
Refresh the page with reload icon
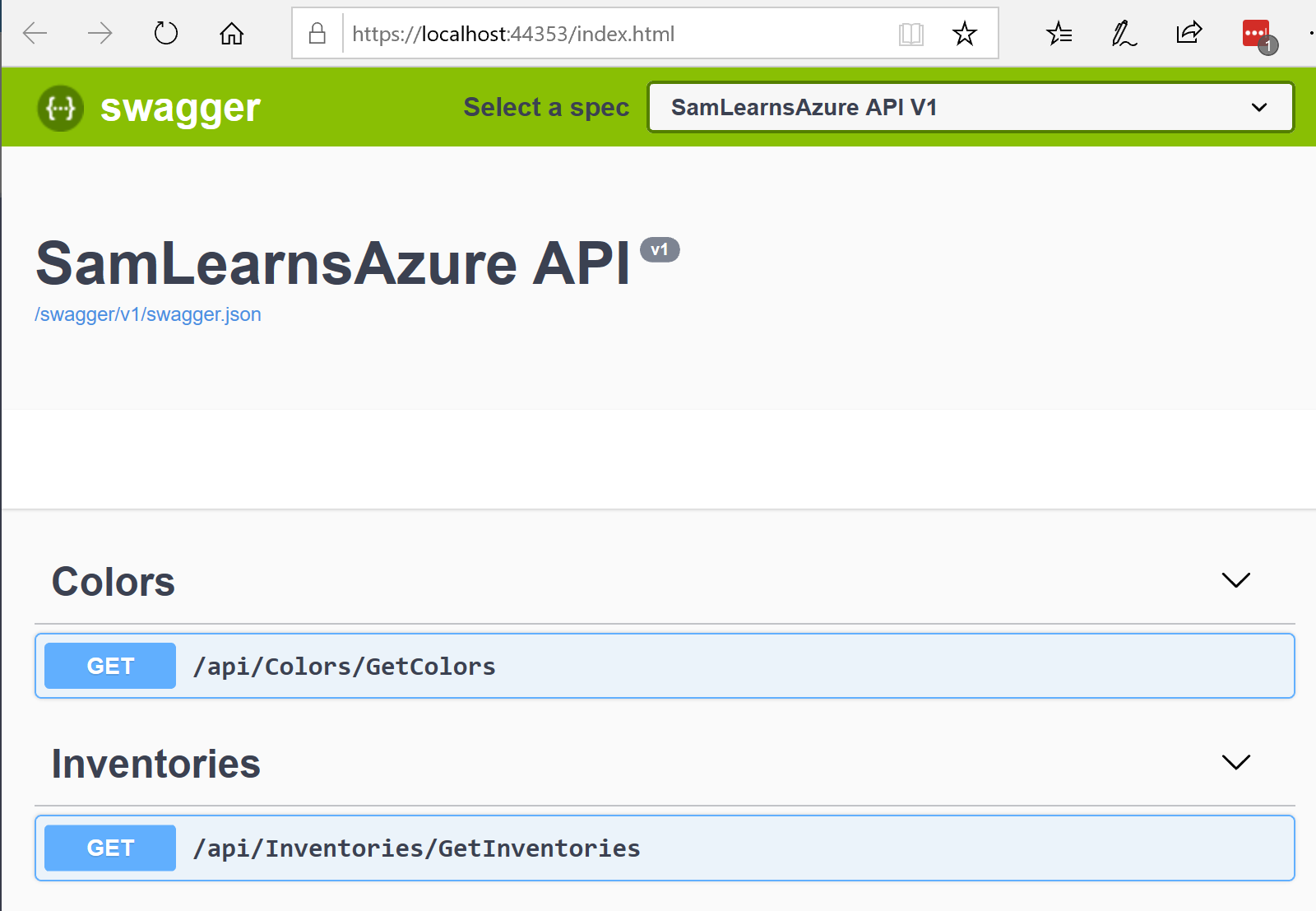click(166, 34)
